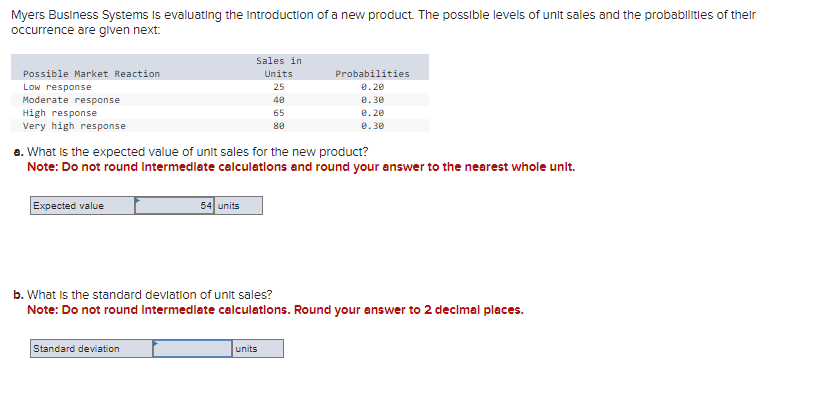Select the Moderate response table row

click(220, 100)
